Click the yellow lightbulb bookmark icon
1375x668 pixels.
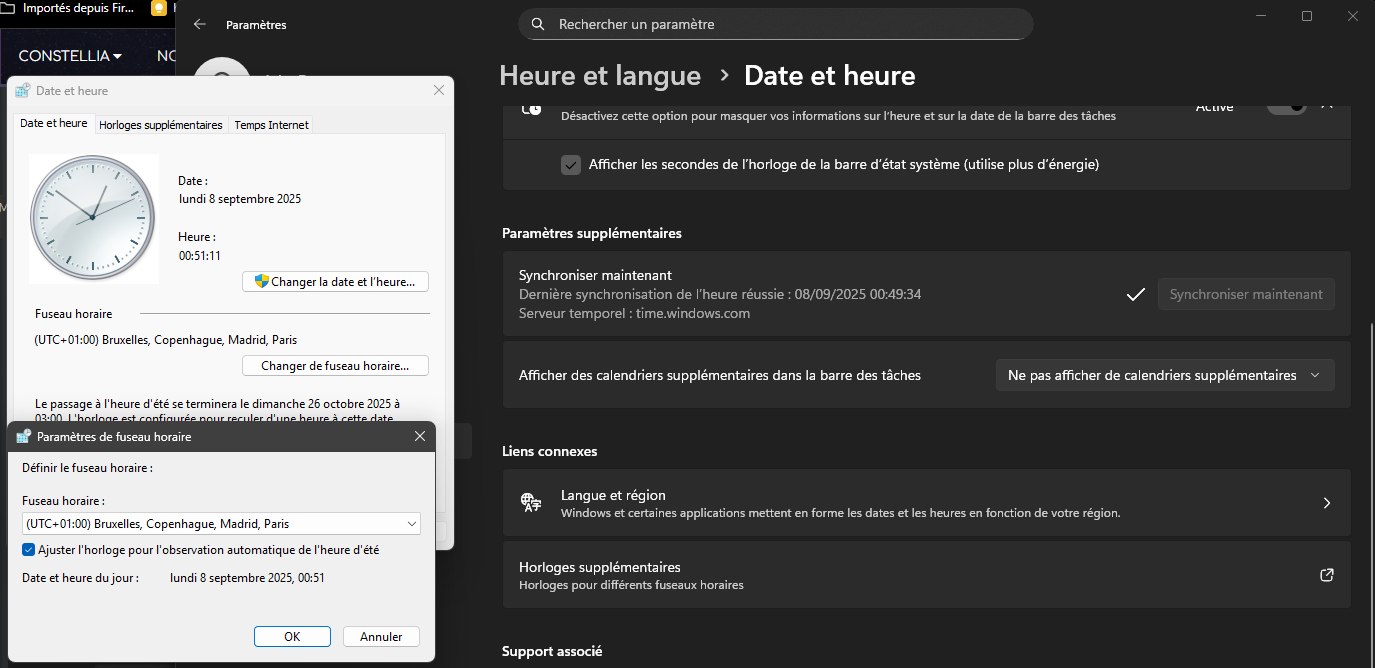tap(158, 9)
